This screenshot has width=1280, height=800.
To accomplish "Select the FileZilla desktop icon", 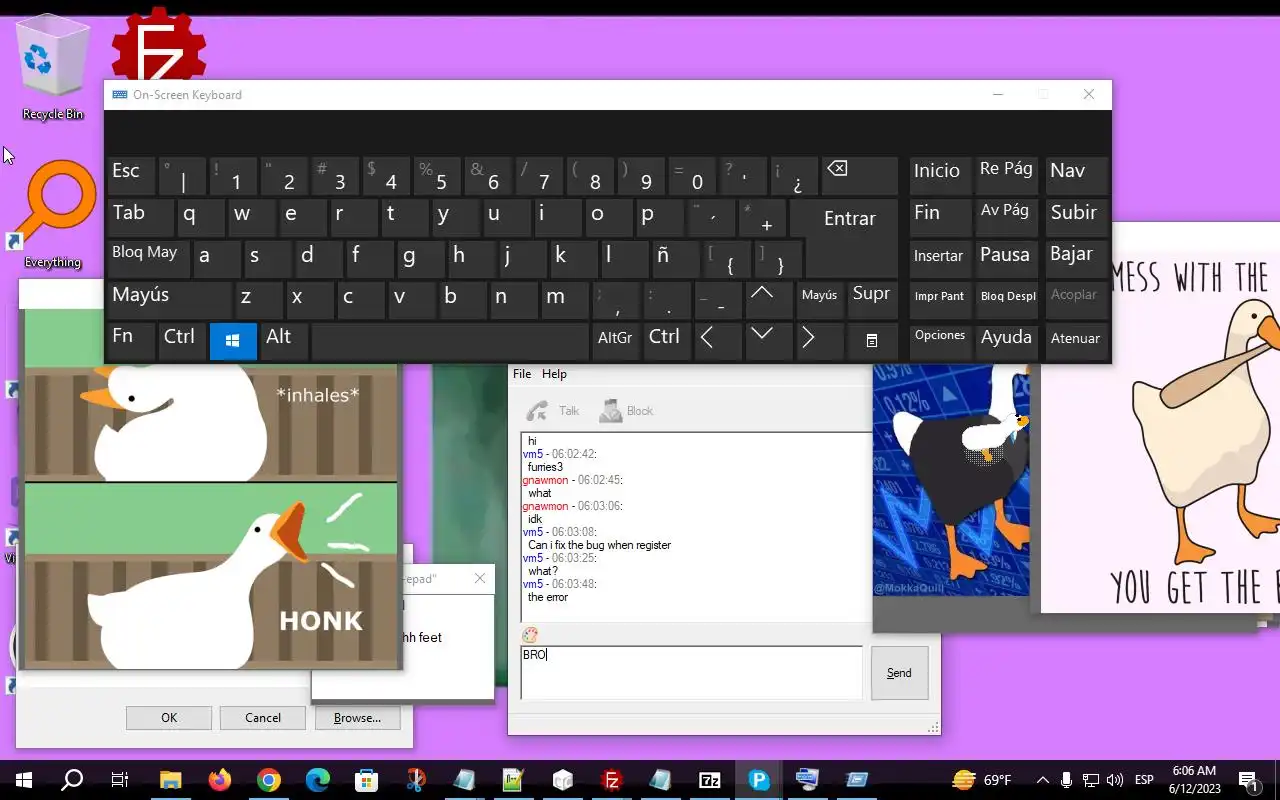I will [158, 45].
